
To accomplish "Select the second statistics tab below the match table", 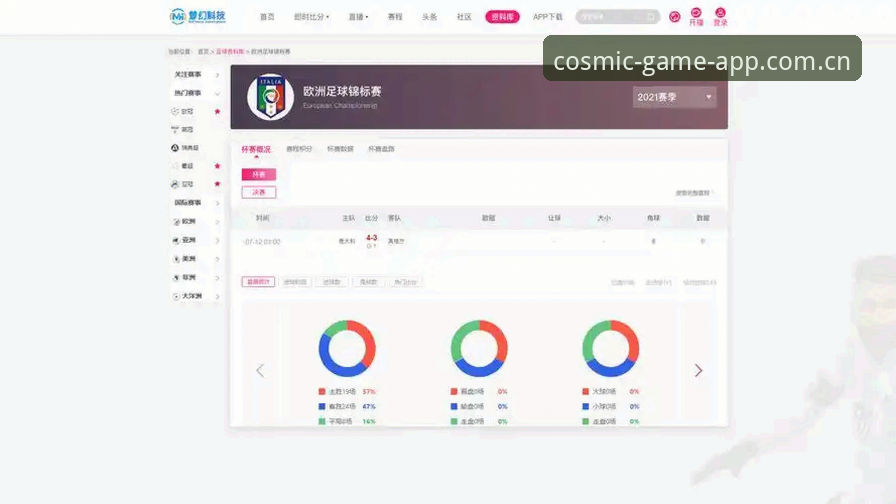I will click(x=295, y=282).
